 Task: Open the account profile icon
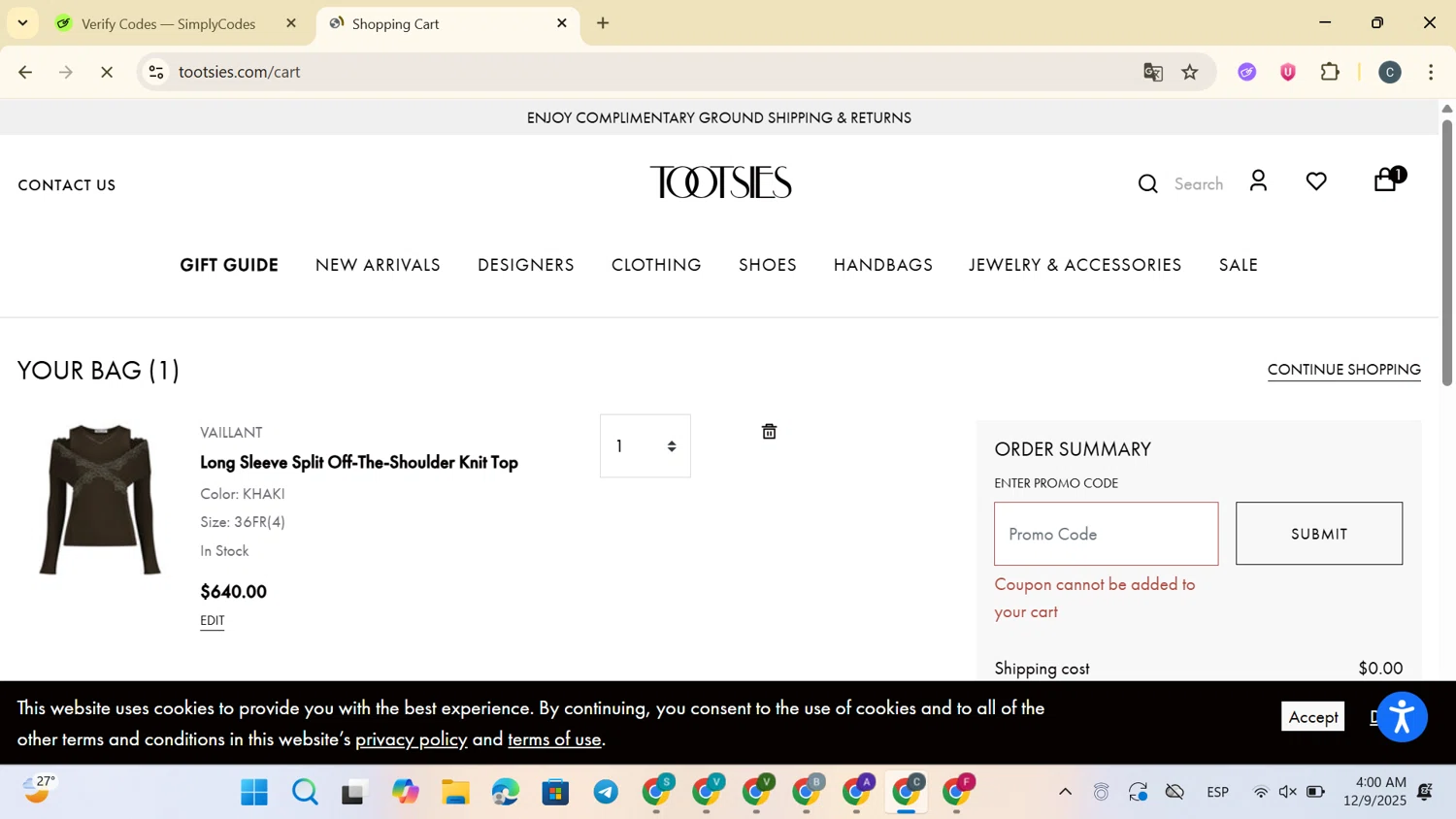(1259, 180)
